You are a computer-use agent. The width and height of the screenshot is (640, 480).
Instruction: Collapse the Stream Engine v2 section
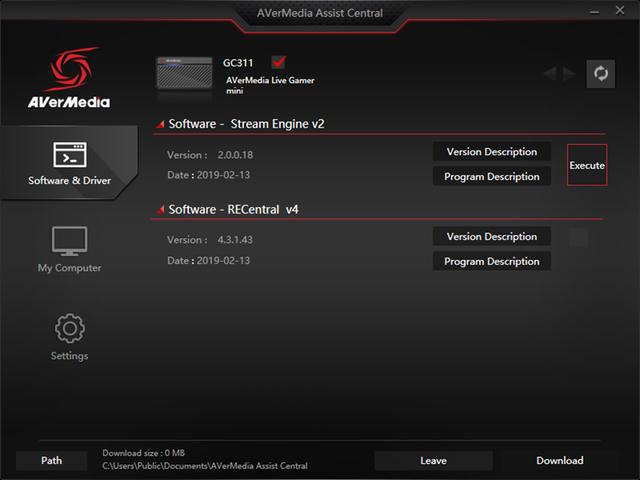(x=160, y=124)
